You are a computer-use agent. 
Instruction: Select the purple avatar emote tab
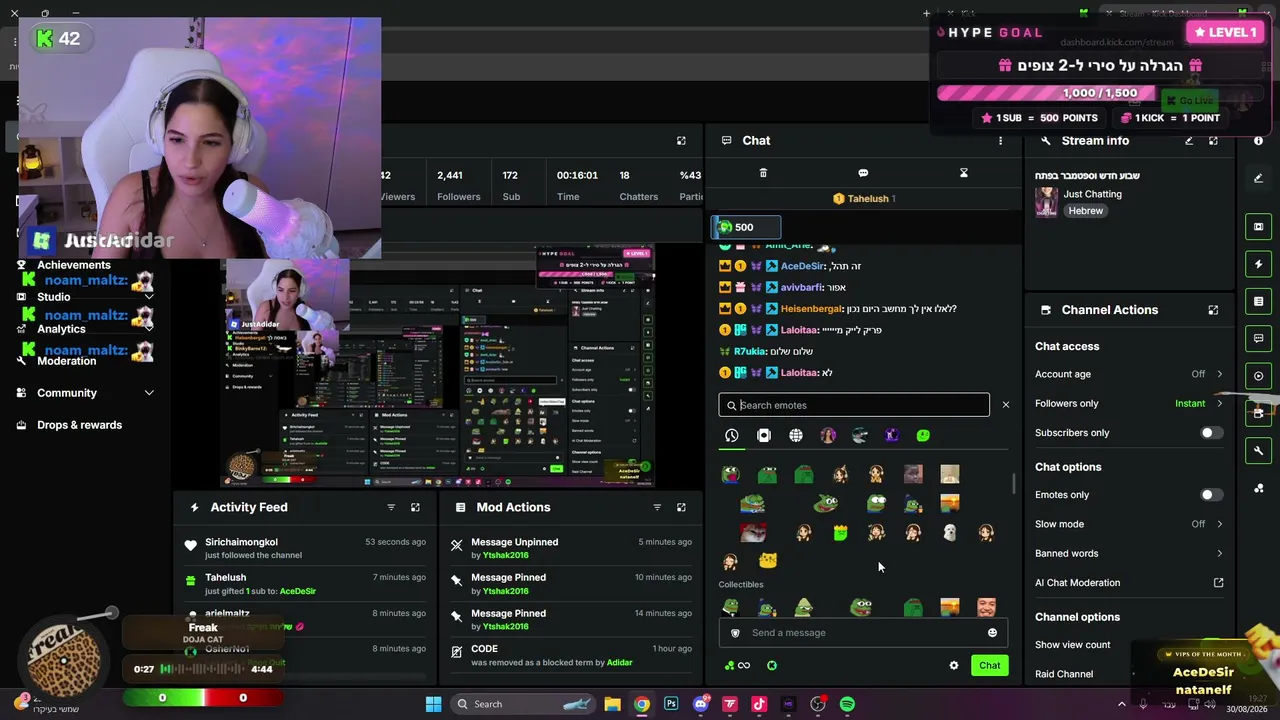pyautogui.click(x=891, y=436)
